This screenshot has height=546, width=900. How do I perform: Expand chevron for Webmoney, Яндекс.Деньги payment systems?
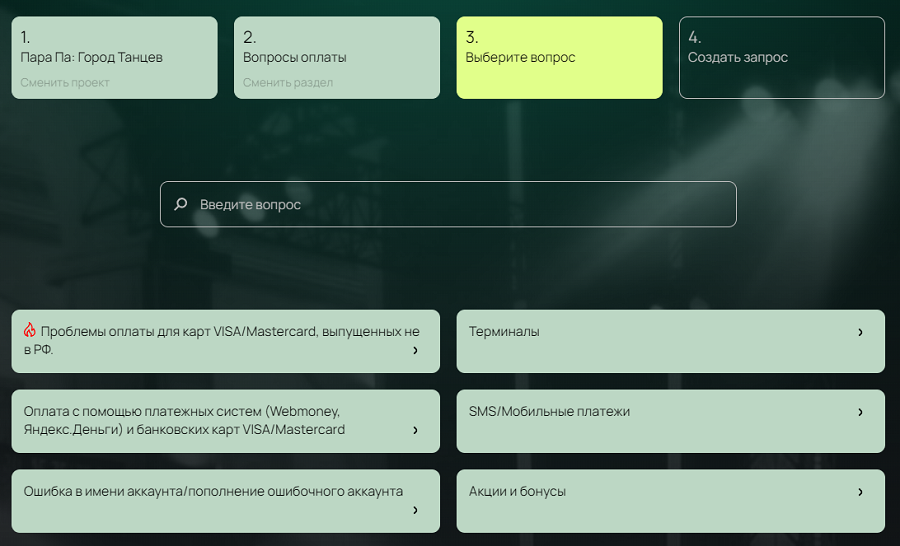click(x=415, y=430)
